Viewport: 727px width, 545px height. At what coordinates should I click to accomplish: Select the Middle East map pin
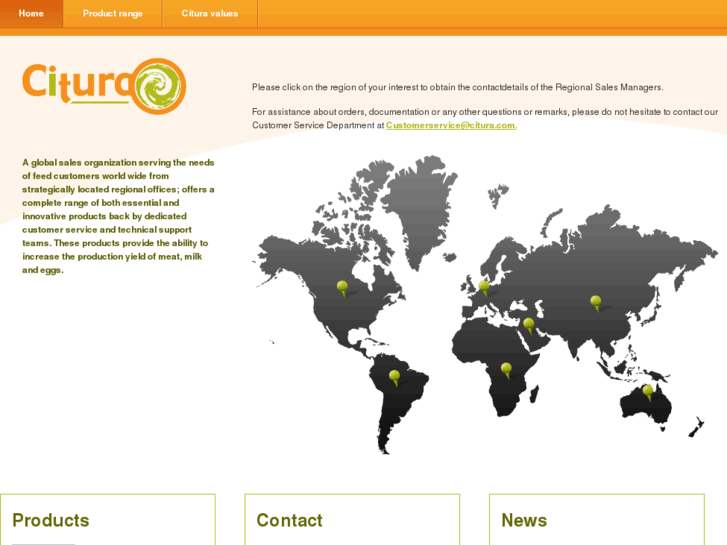(529, 326)
